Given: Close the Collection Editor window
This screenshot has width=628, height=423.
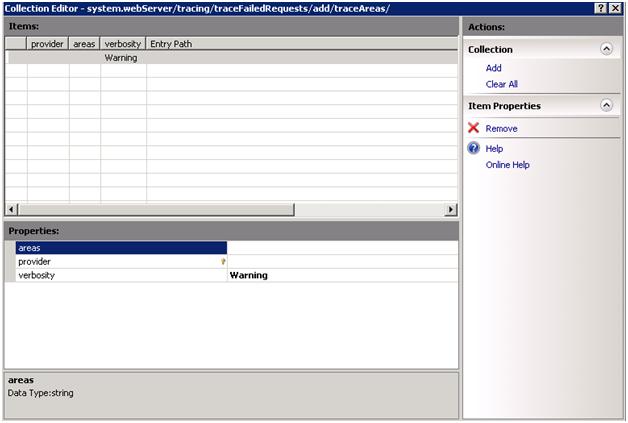Looking at the screenshot, I should pos(615,8).
